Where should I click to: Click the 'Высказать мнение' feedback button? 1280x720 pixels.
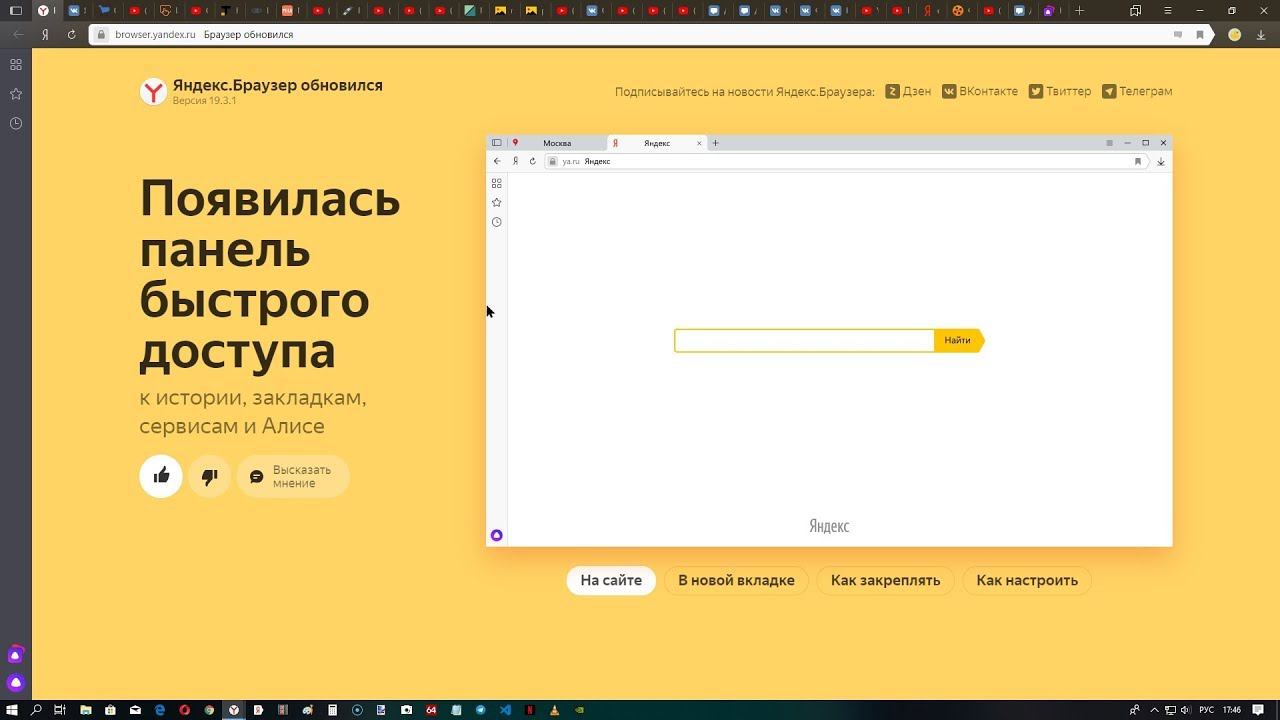[x=293, y=476]
